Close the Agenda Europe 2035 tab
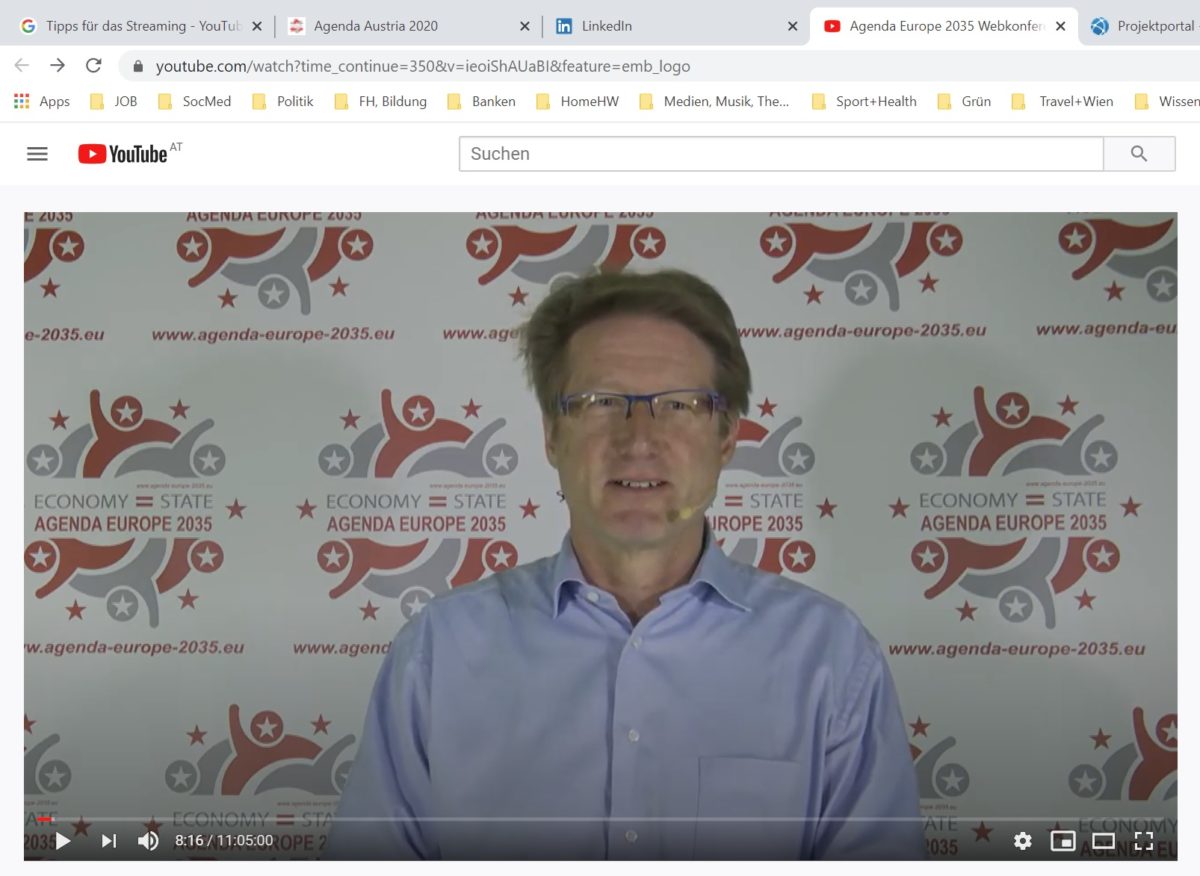This screenshot has width=1200, height=876. [x=1061, y=26]
